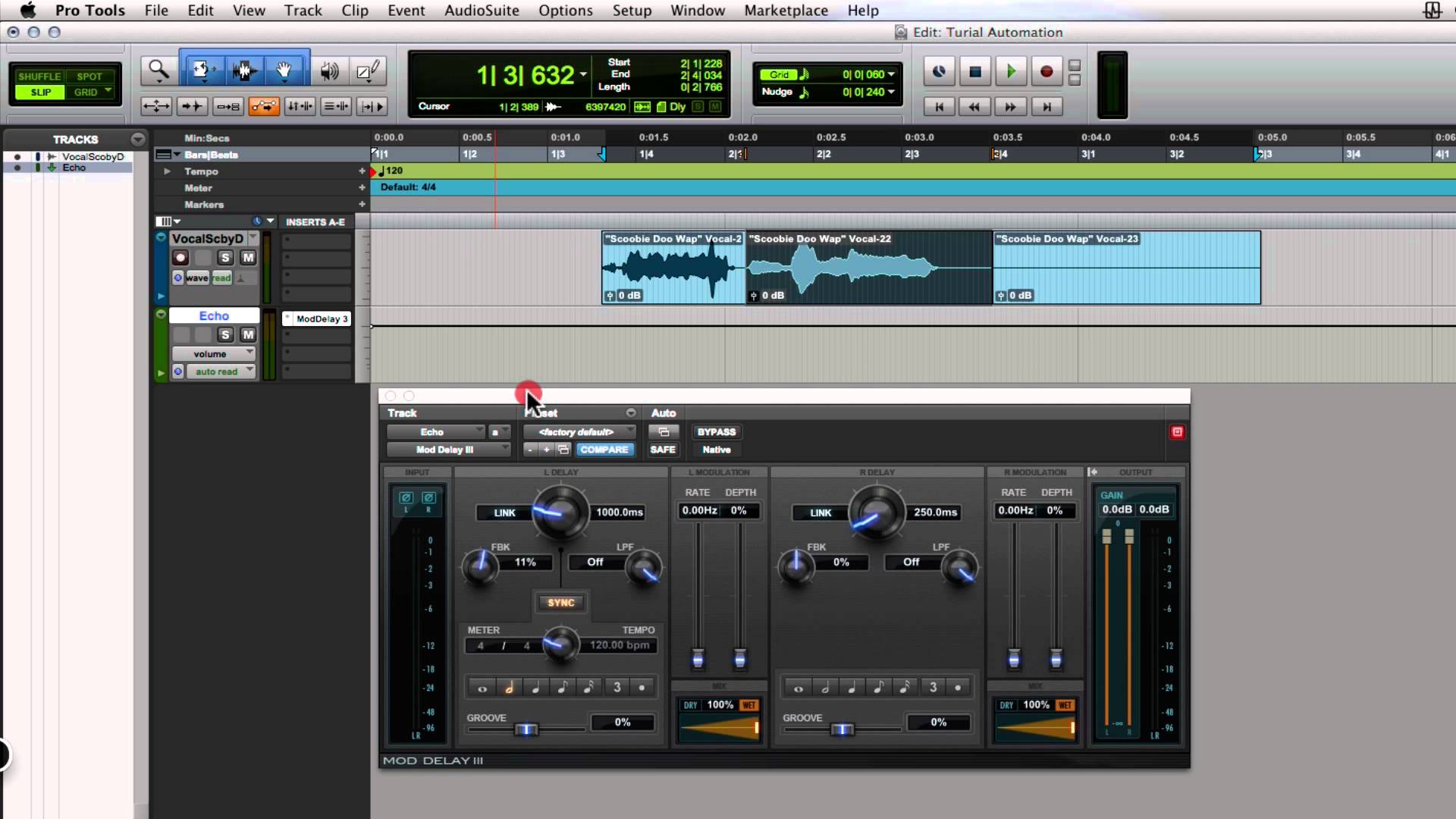Solo the VocalScbyD track
Image resolution: width=1456 pixels, height=819 pixels.
225,258
